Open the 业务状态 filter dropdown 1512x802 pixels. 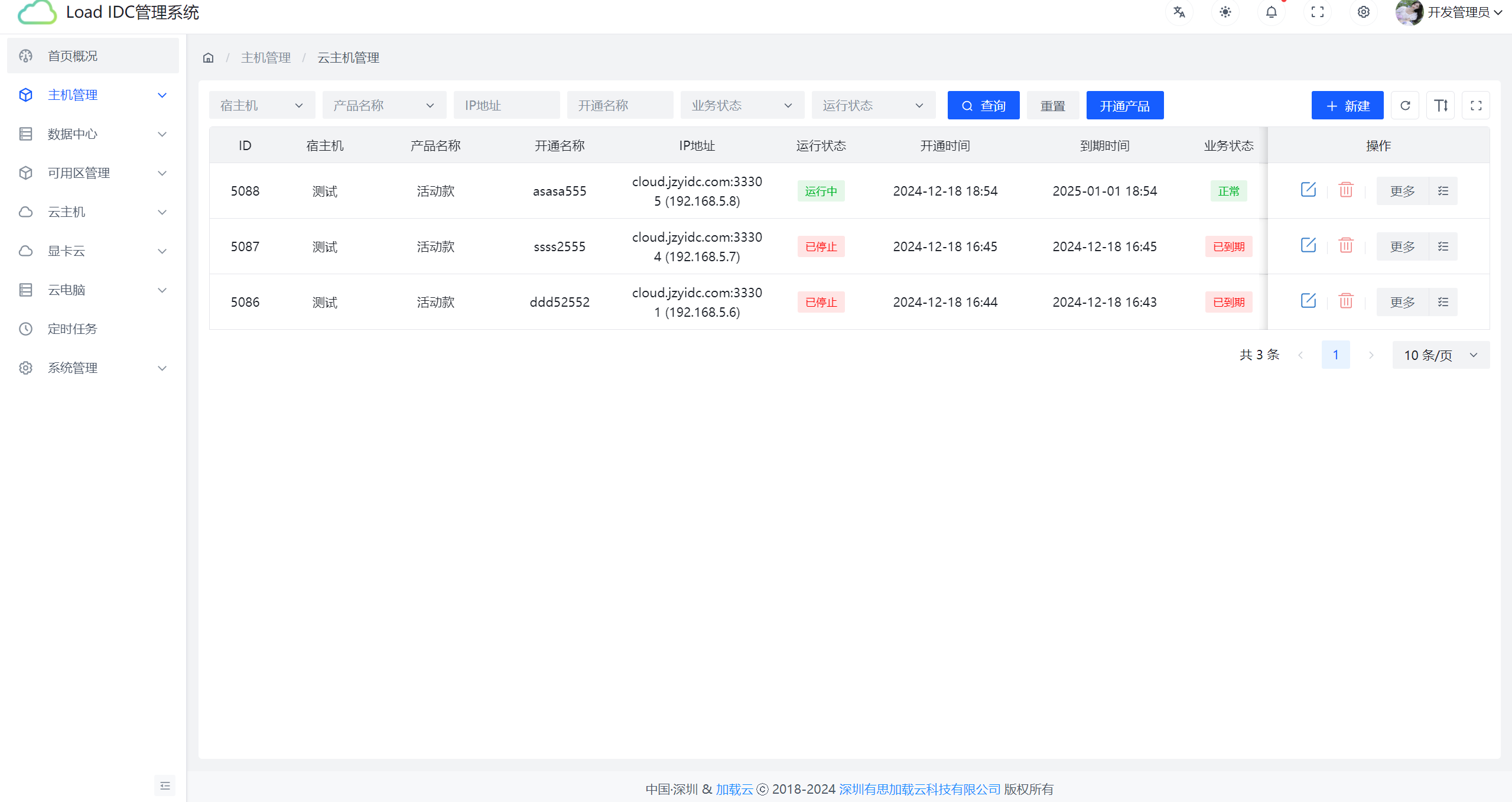coord(742,106)
